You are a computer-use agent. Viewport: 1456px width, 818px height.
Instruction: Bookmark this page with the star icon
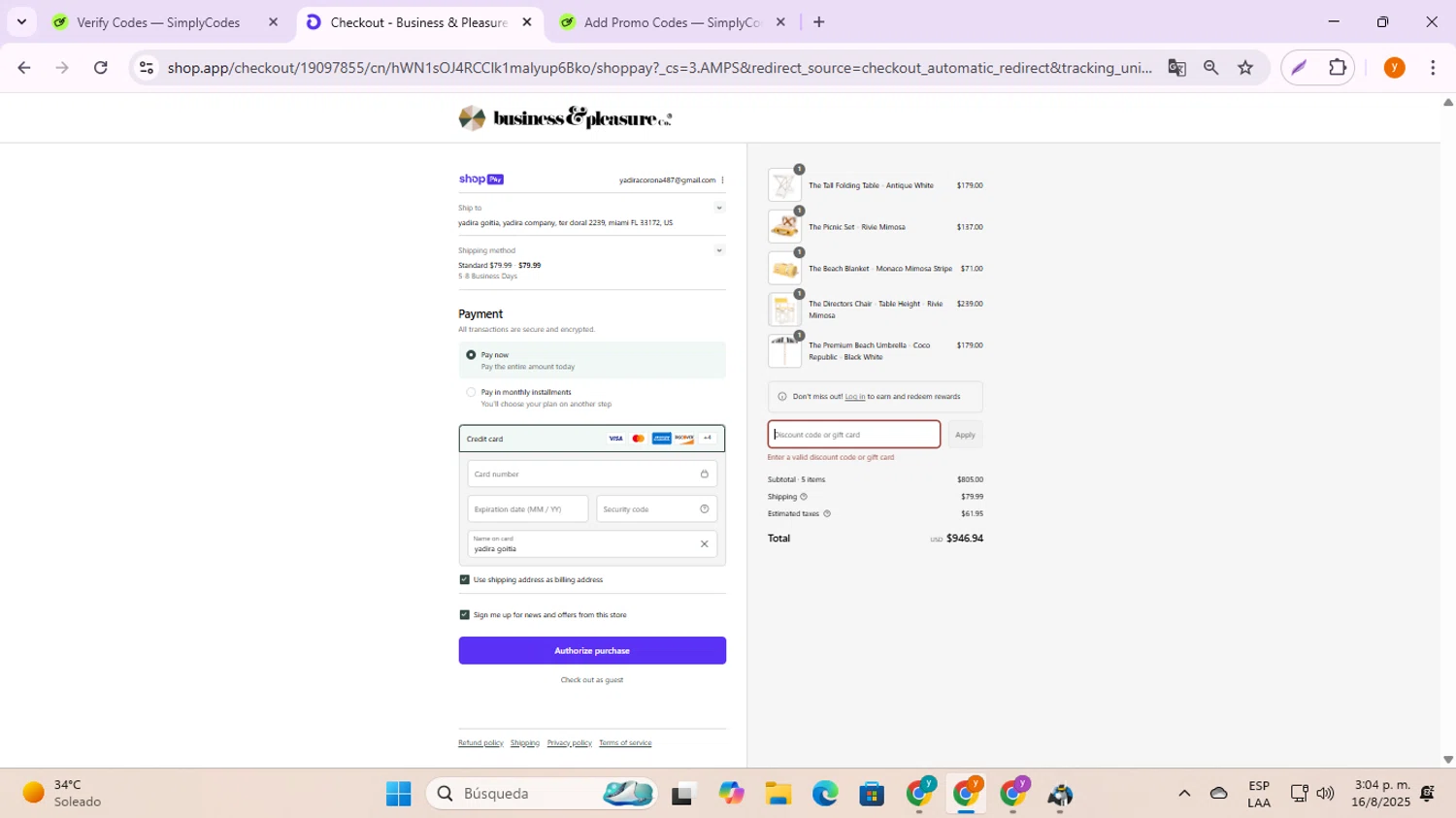tap(1245, 68)
